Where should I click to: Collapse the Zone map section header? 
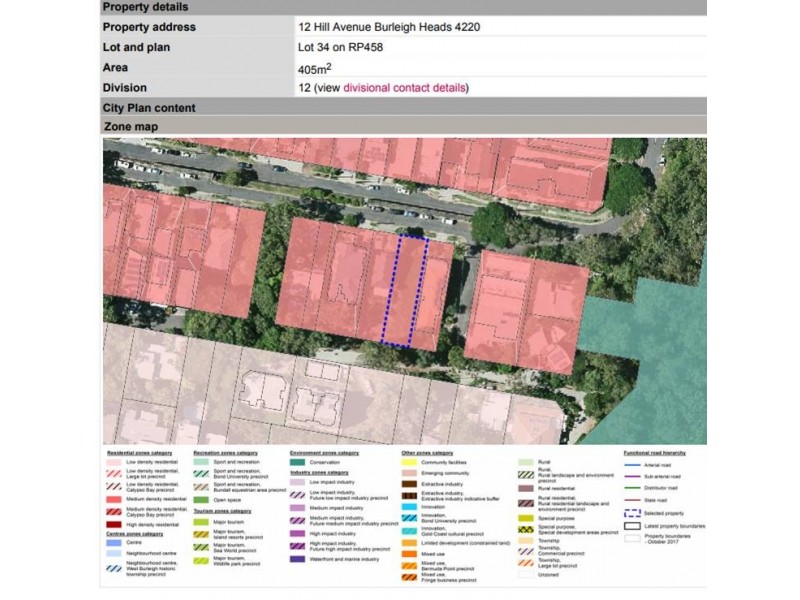[403, 126]
